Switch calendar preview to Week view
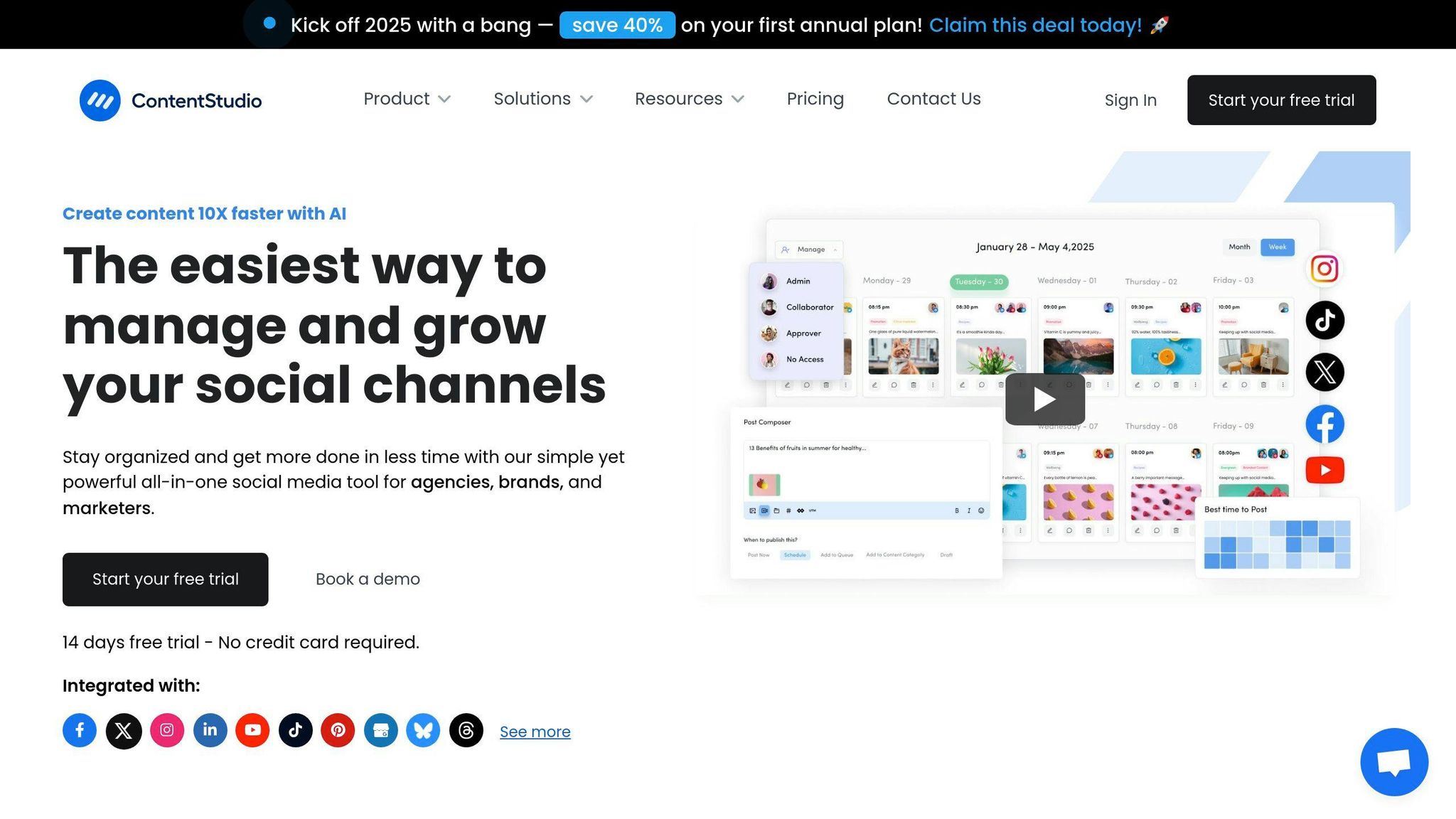 tap(1278, 247)
